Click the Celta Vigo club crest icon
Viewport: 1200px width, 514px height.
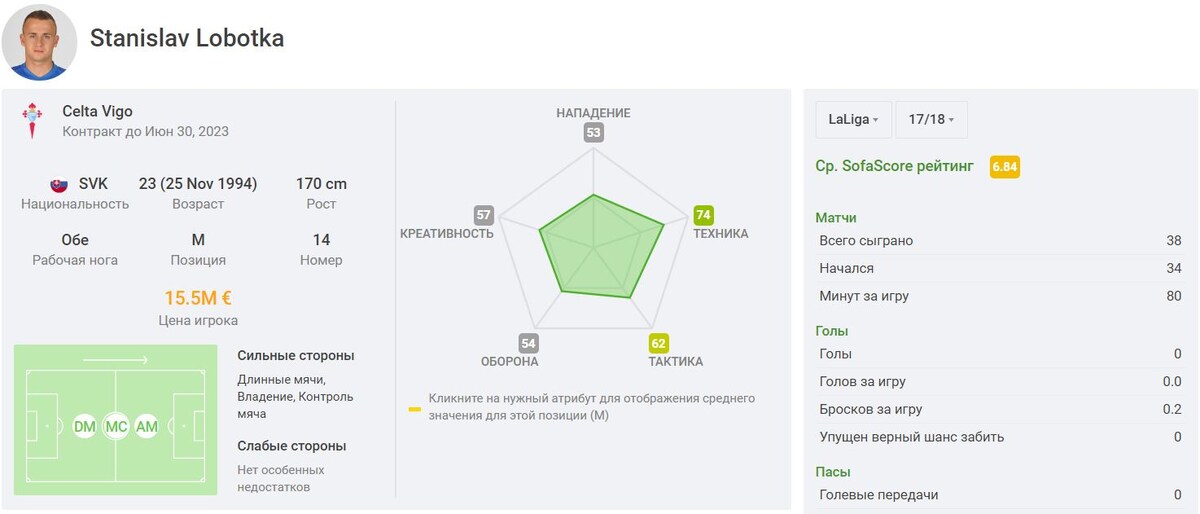point(31,121)
